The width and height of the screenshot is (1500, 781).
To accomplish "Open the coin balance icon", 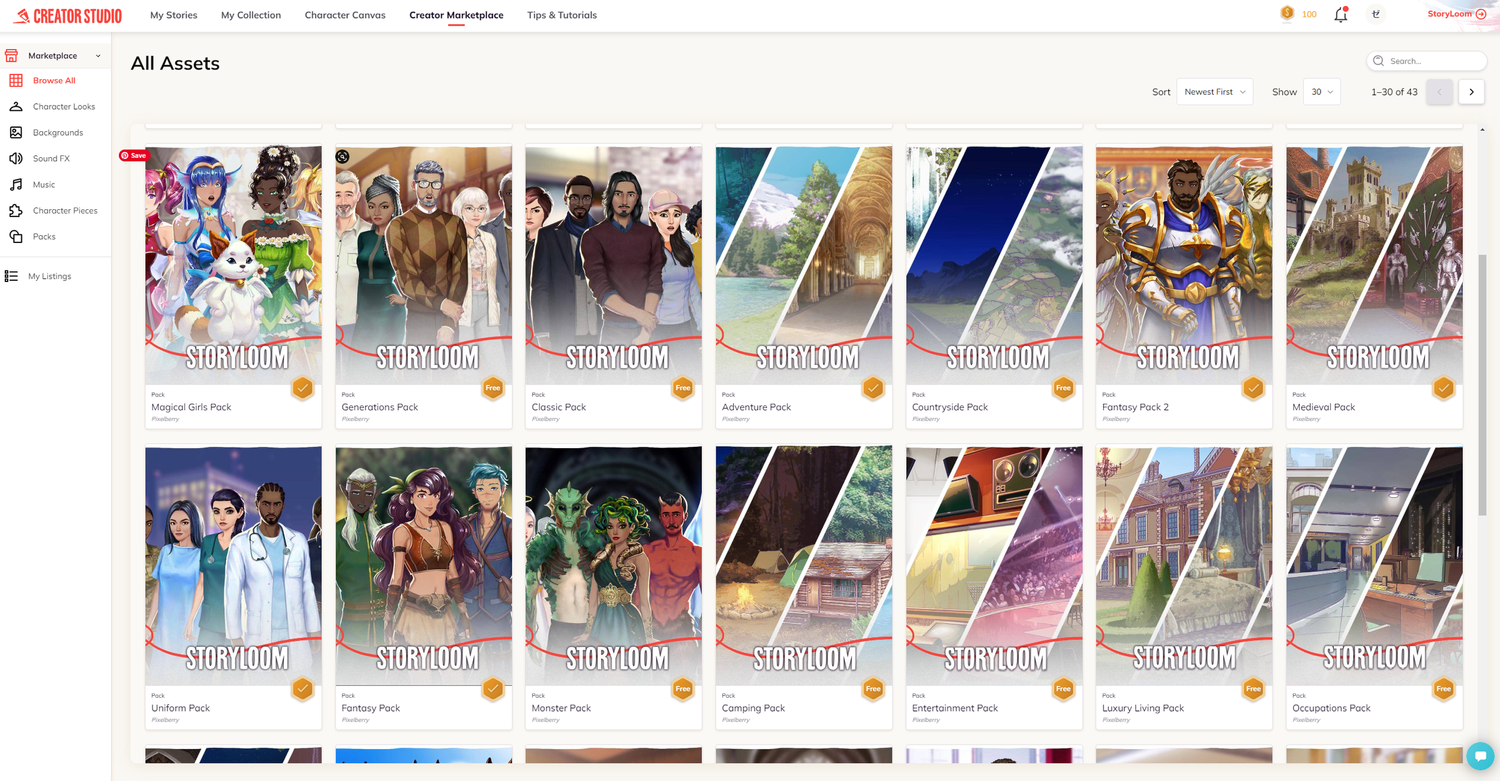I will coord(1287,14).
